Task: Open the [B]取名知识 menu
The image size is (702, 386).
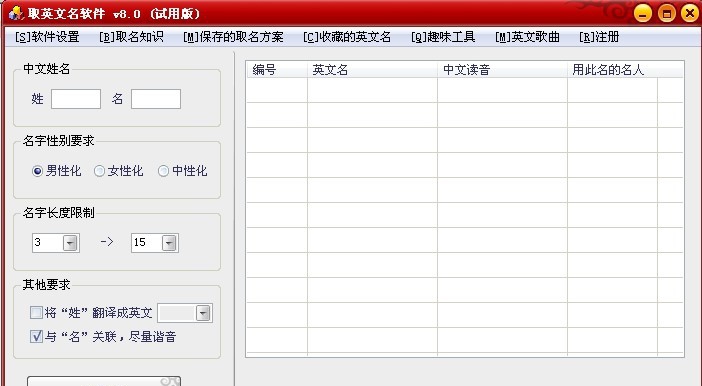Action: tap(131, 37)
